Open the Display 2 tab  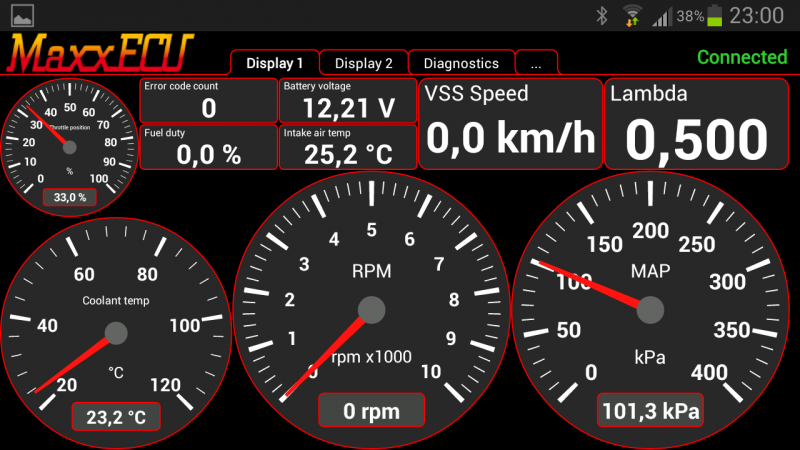coord(363,63)
